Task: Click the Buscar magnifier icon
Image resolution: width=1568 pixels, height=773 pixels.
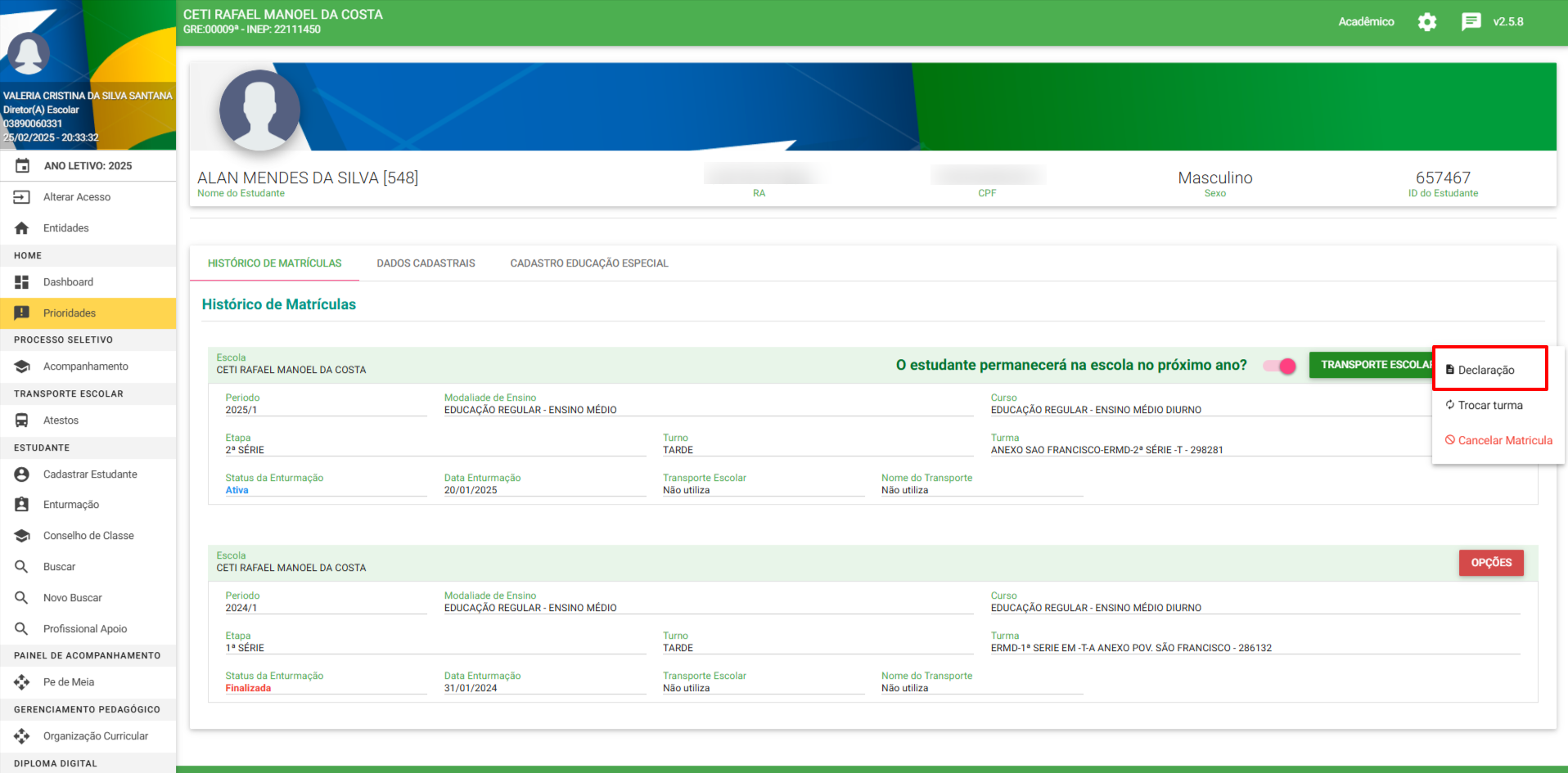Action: click(x=22, y=567)
